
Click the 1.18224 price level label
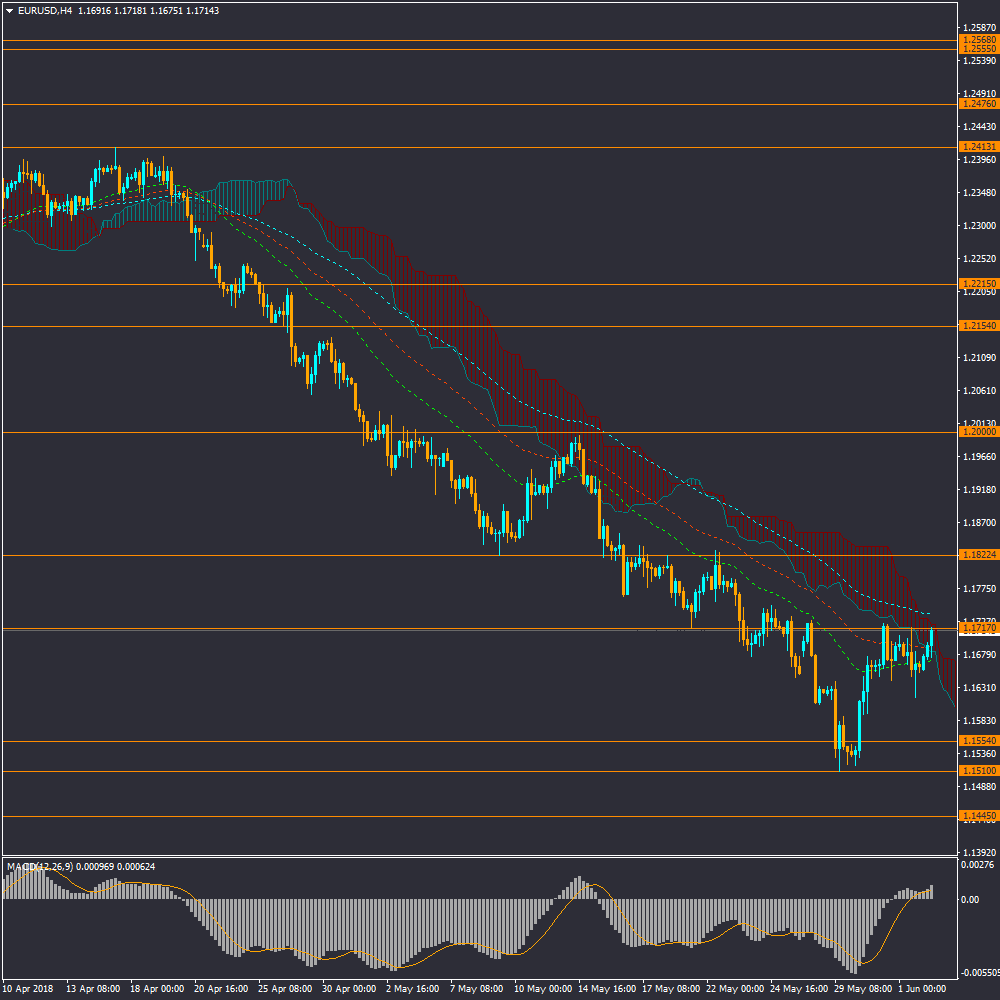point(977,554)
